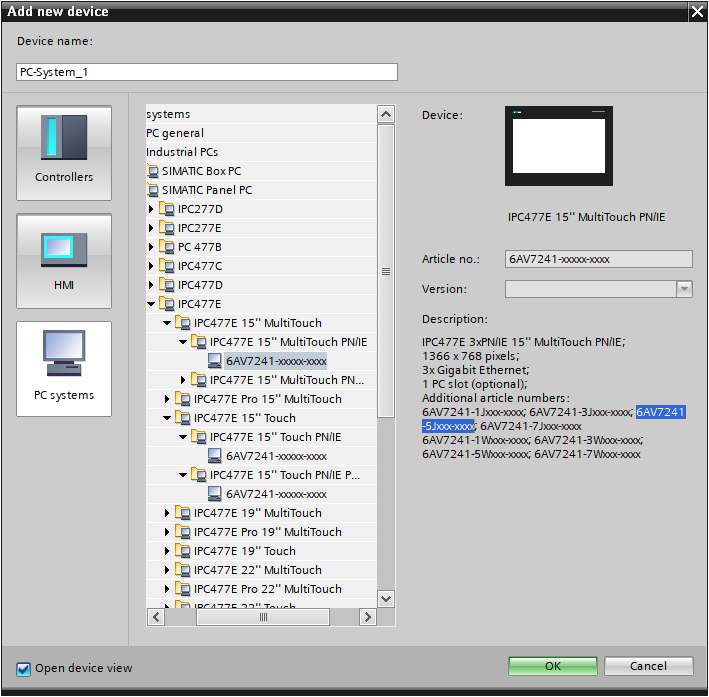Screen dimensions: 709x697
Task: Select the IPC477E 22" MultiTouch row
Action: click(x=261, y=570)
